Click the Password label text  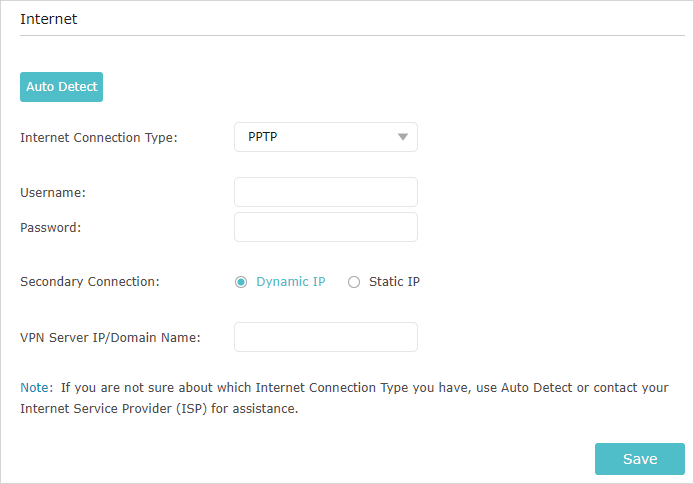tap(51, 227)
